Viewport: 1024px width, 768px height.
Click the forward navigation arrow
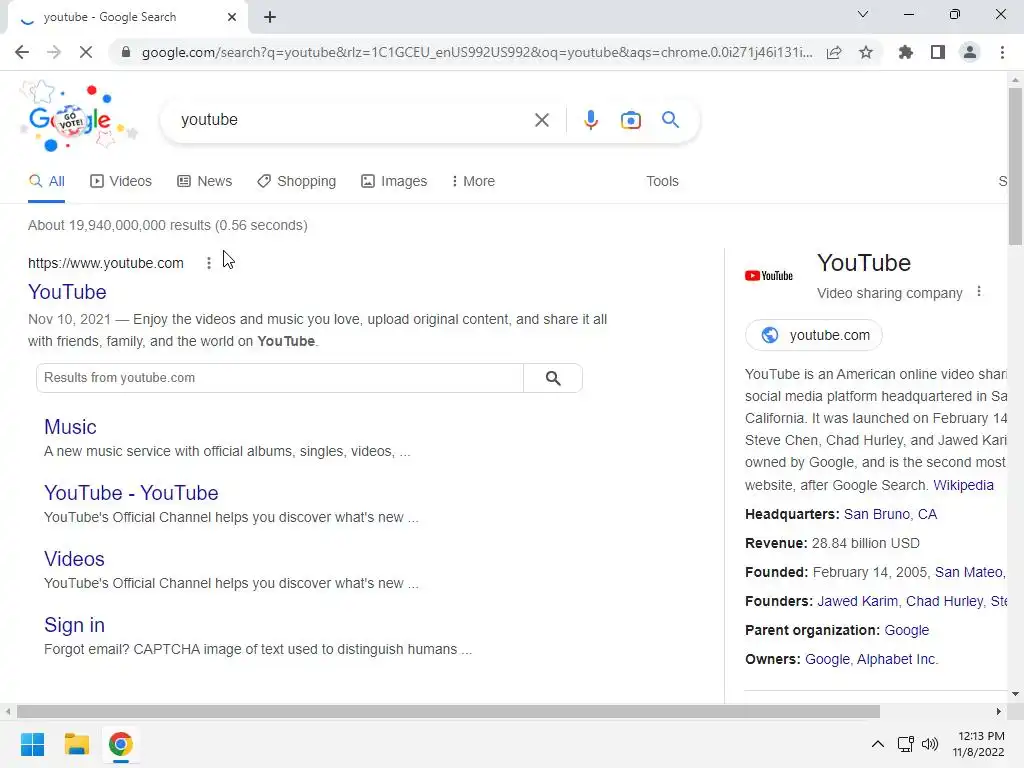[x=54, y=52]
